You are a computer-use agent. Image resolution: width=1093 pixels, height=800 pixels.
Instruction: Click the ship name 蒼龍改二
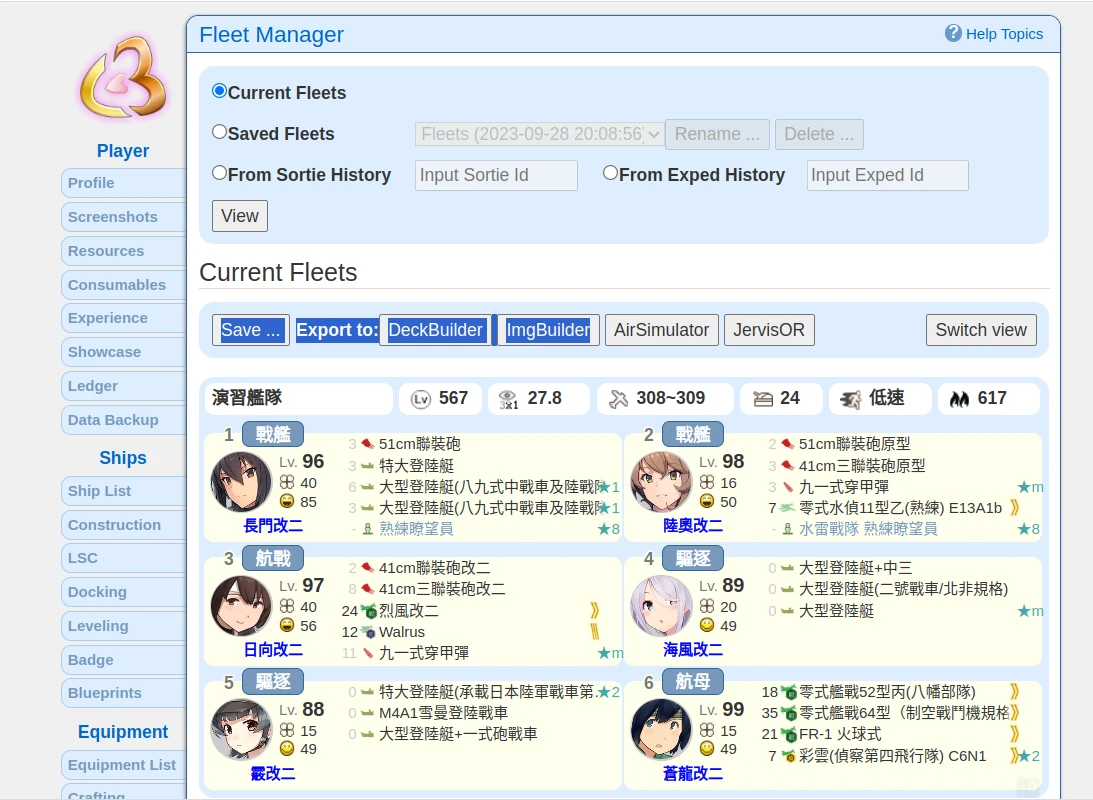coord(693,774)
